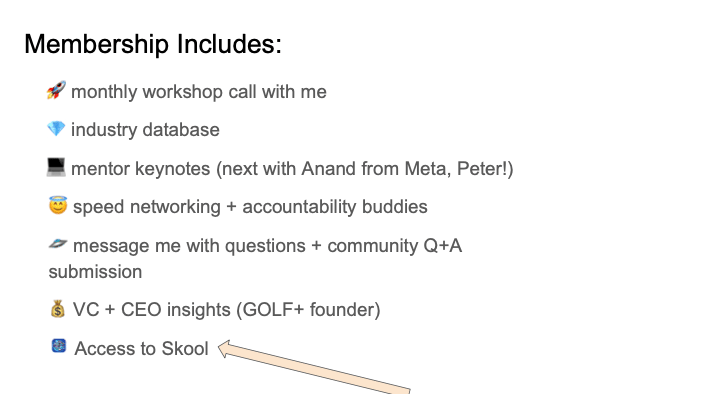Click the blue Skool square icon
Screen dimensions: 728x394
pos(59,346)
